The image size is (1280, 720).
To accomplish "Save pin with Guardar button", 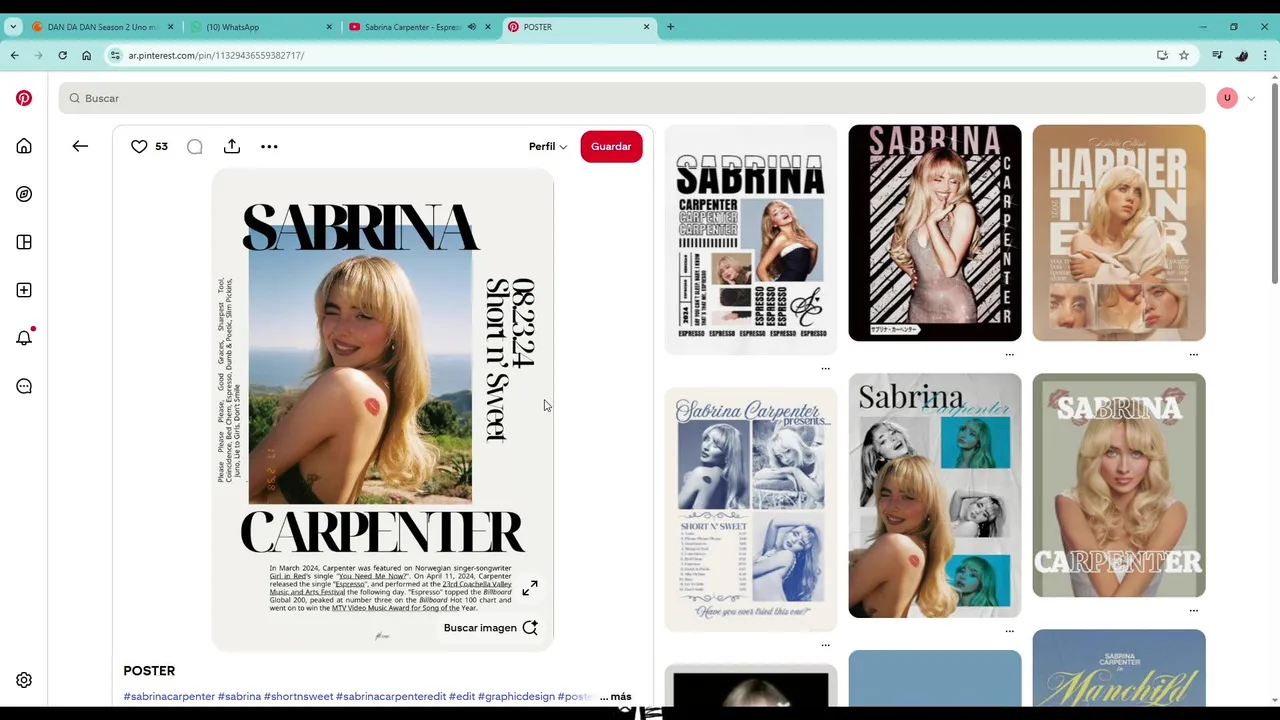I will pos(611,146).
